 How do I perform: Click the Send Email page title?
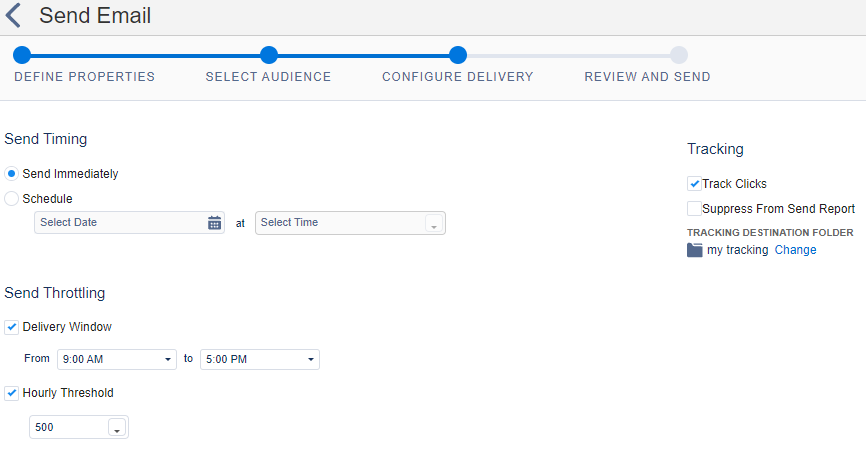(95, 15)
